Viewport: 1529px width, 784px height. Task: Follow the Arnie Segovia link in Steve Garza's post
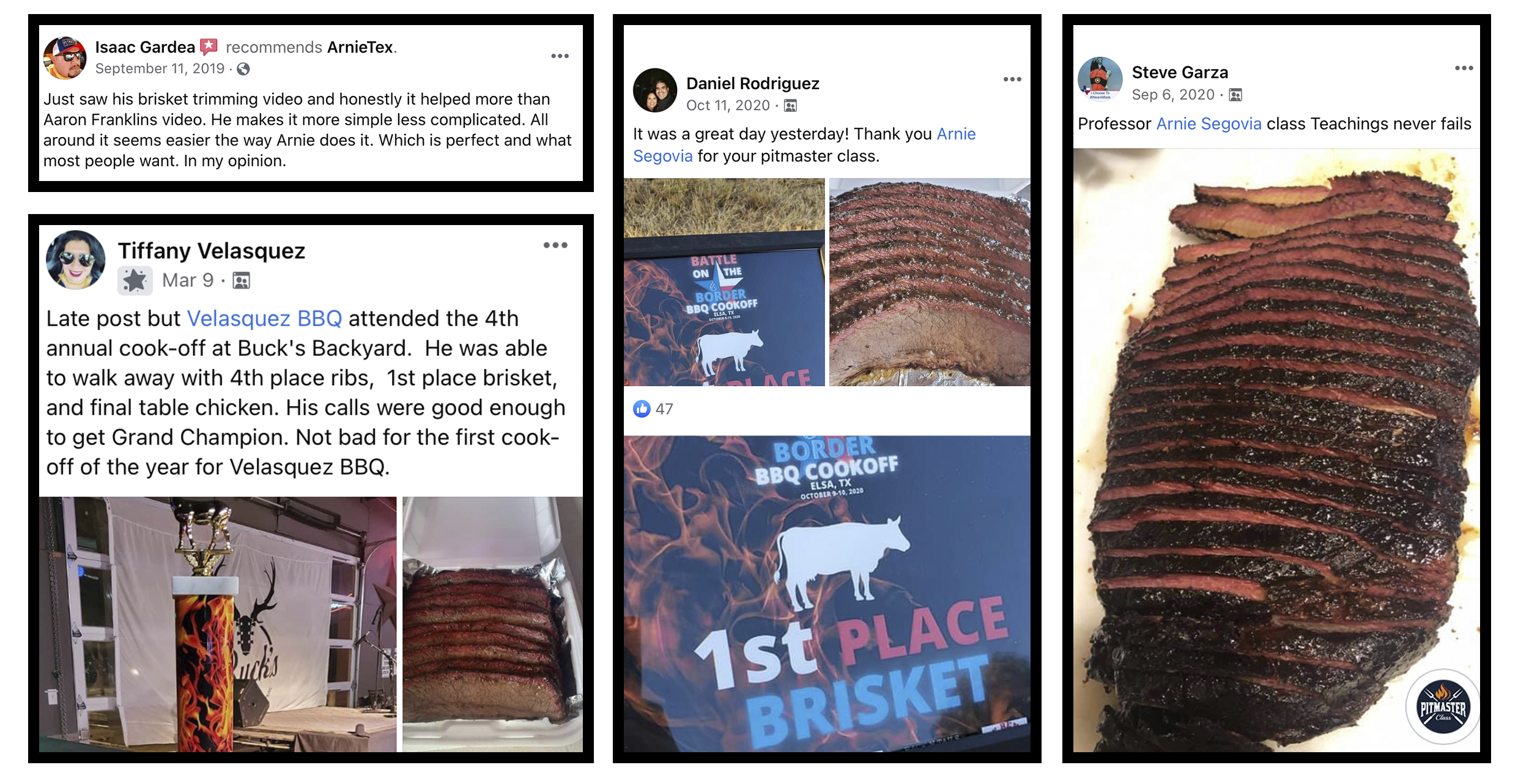[x=1209, y=124]
